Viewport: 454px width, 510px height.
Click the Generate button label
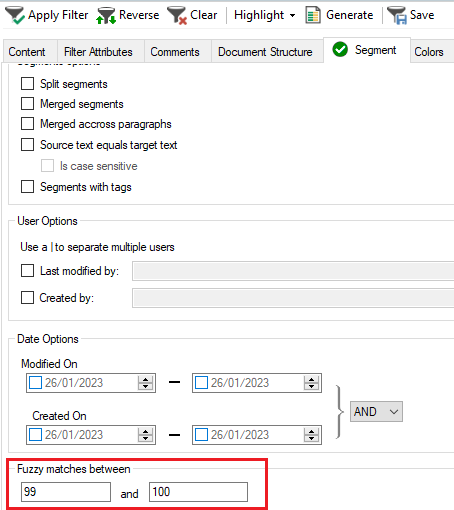(349, 15)
